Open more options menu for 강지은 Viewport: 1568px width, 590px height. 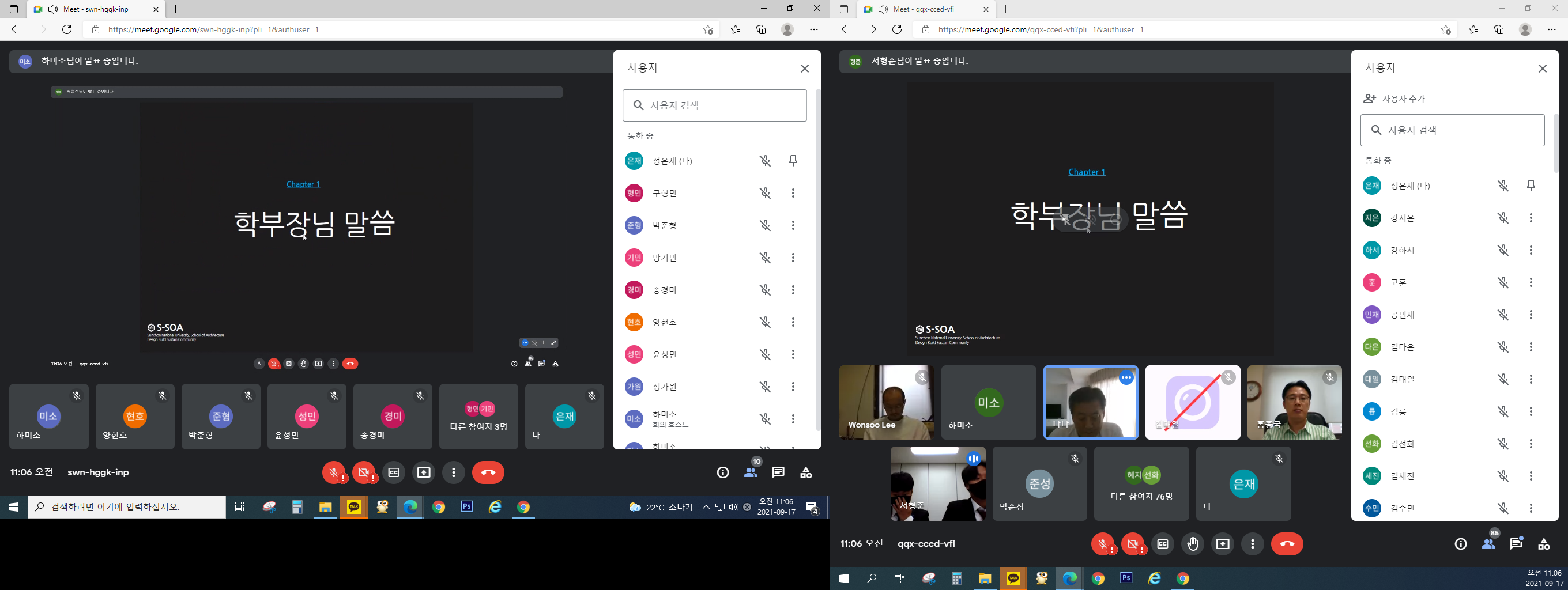tap(1531, 218)
